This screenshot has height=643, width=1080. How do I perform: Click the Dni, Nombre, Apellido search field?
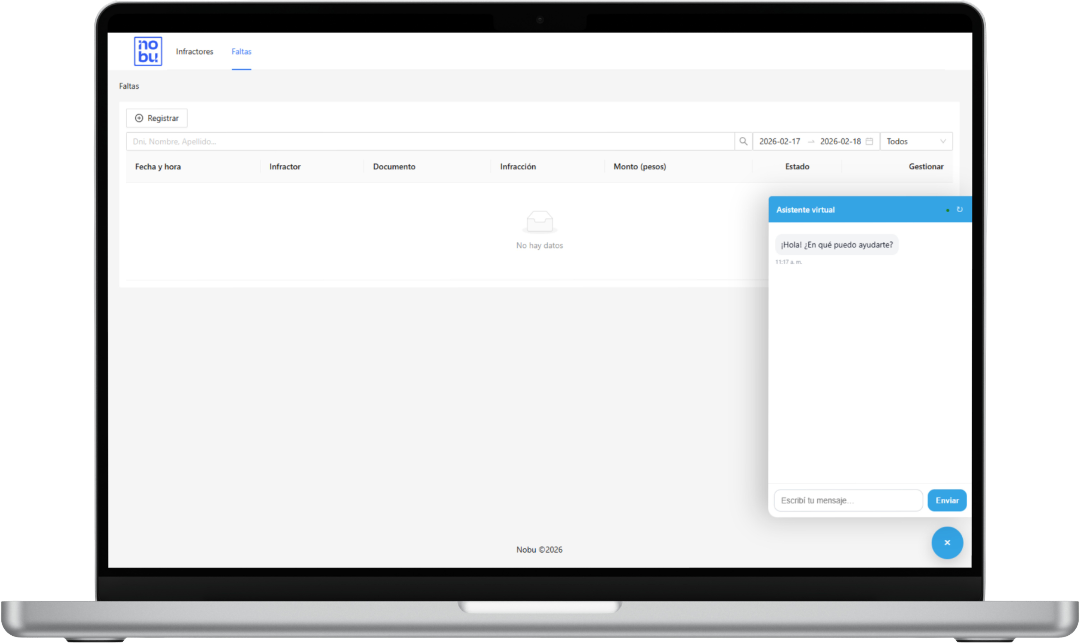[400, 141]
